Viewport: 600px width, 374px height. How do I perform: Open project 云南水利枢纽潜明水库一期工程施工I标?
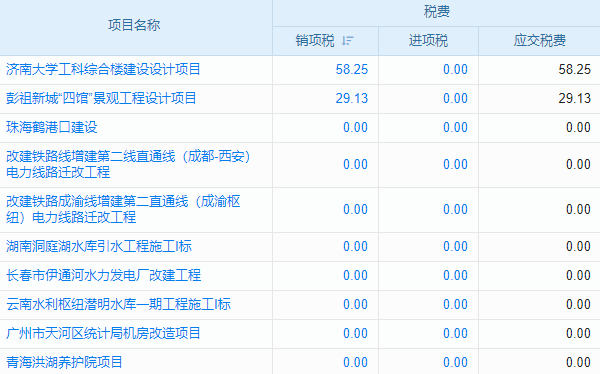click(118, 304)
